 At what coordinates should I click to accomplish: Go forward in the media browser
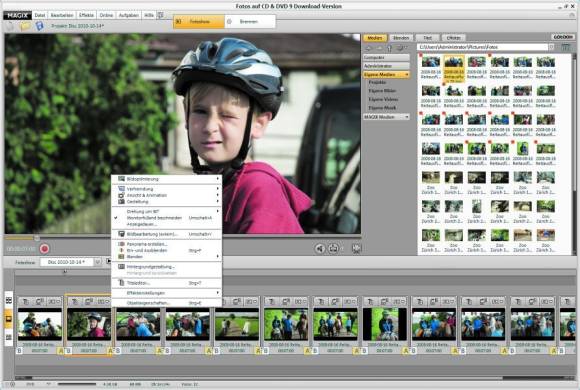pyautogui.click(x=379, y=48)
